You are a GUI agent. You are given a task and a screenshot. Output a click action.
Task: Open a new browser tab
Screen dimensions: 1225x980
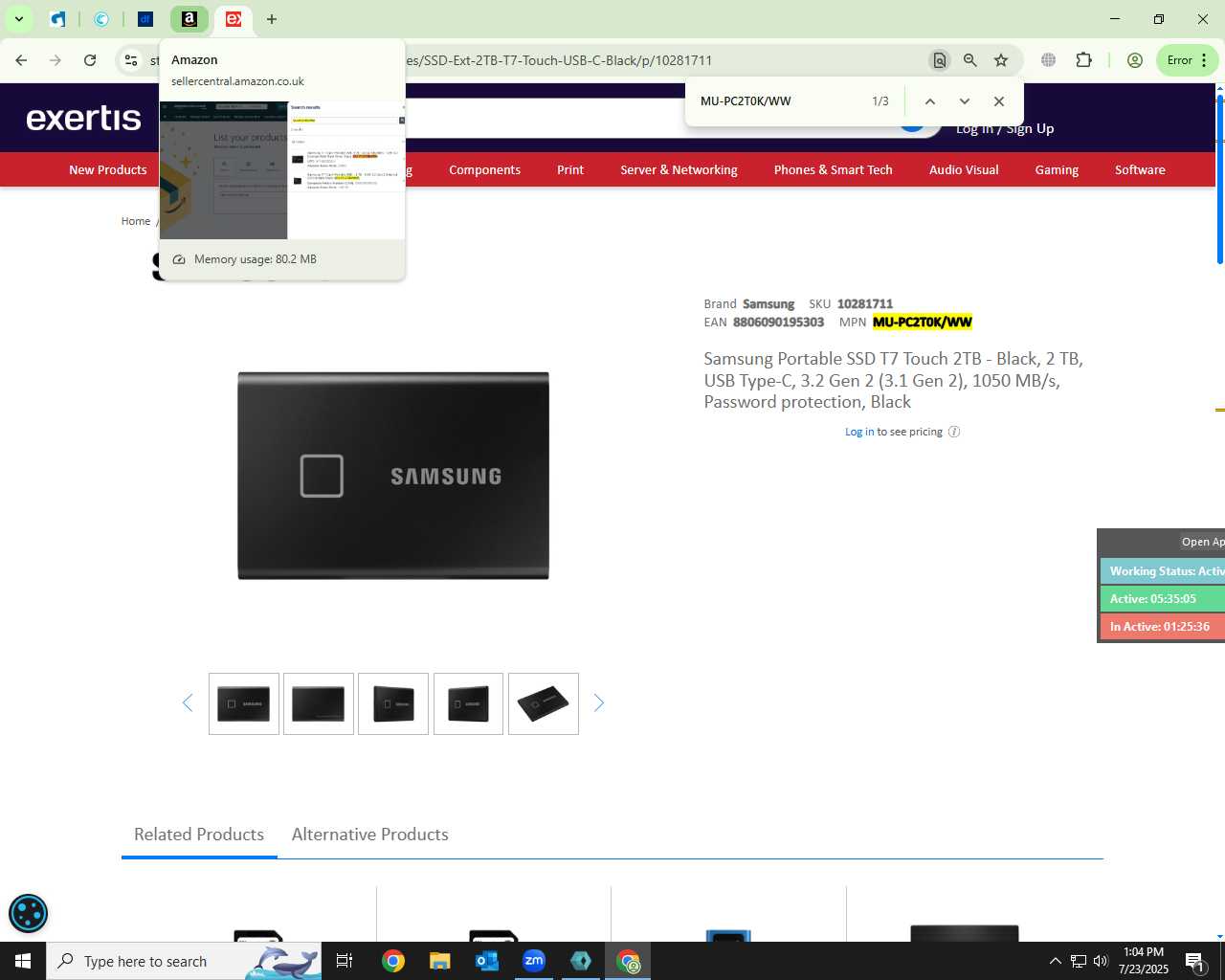[x=272, y=19]
